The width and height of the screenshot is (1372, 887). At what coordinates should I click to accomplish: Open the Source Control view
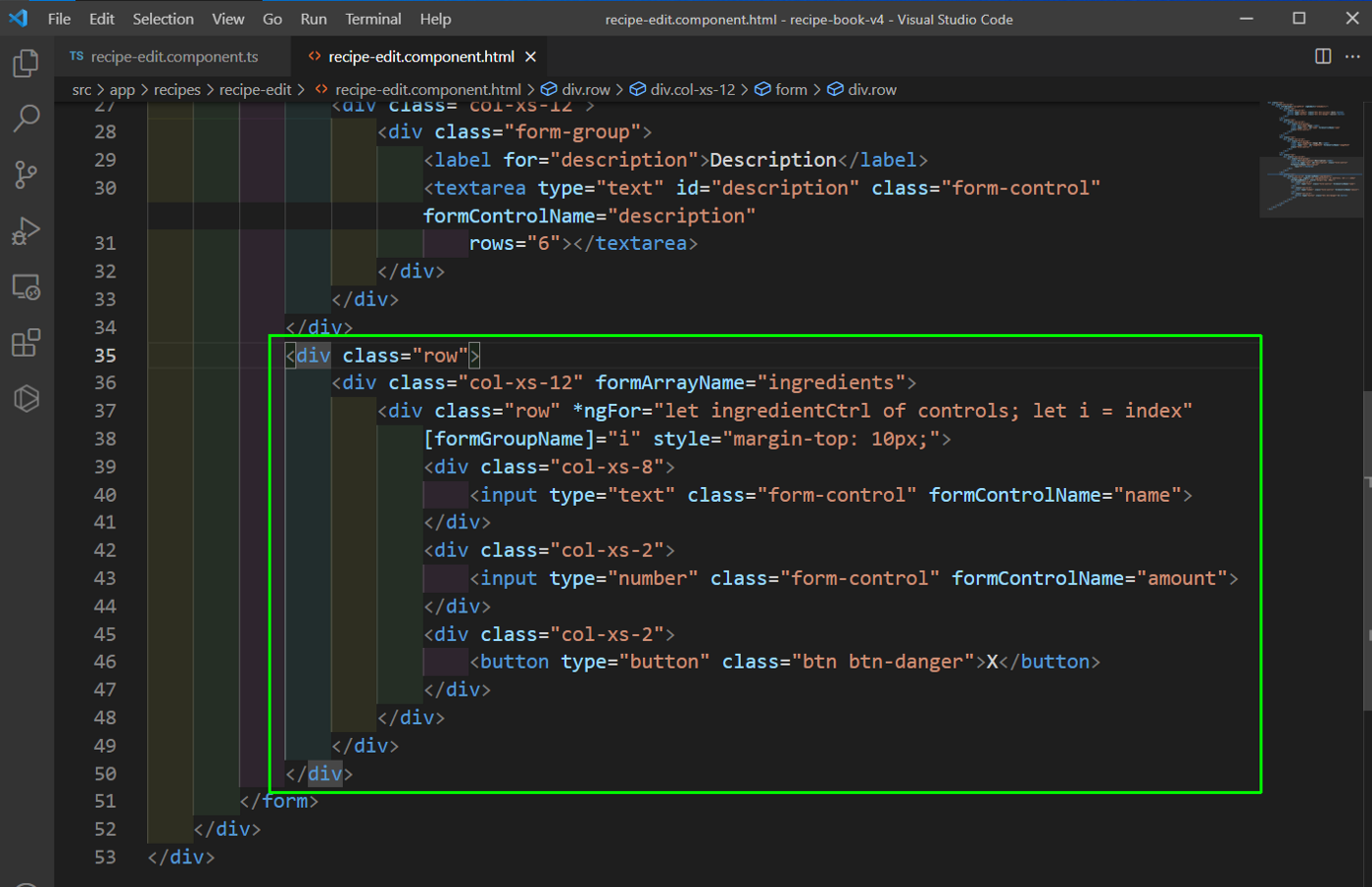click(x=26, y=174)
